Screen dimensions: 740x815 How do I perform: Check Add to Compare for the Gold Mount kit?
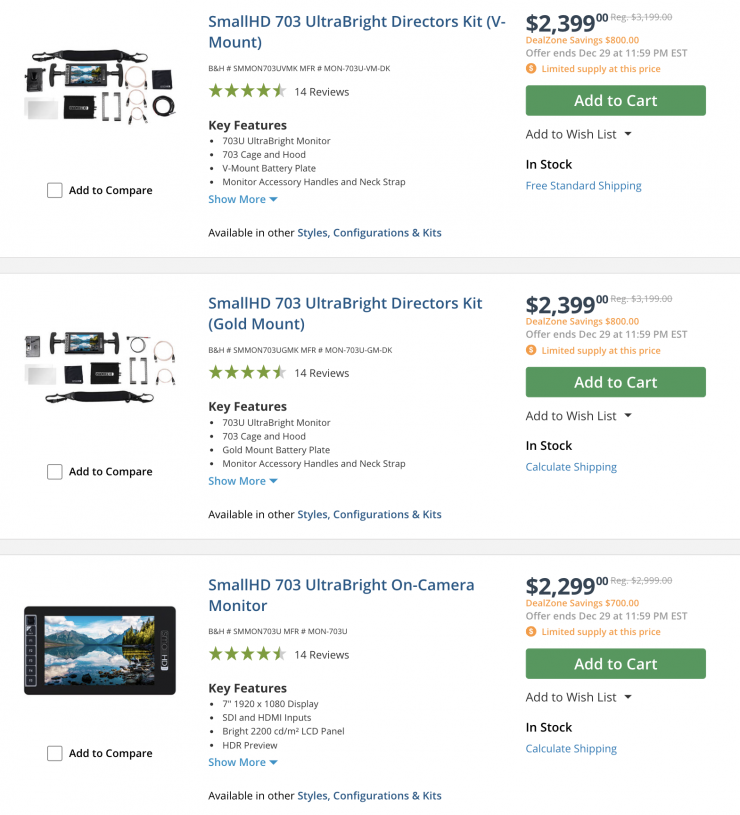(x=55, y=472)
